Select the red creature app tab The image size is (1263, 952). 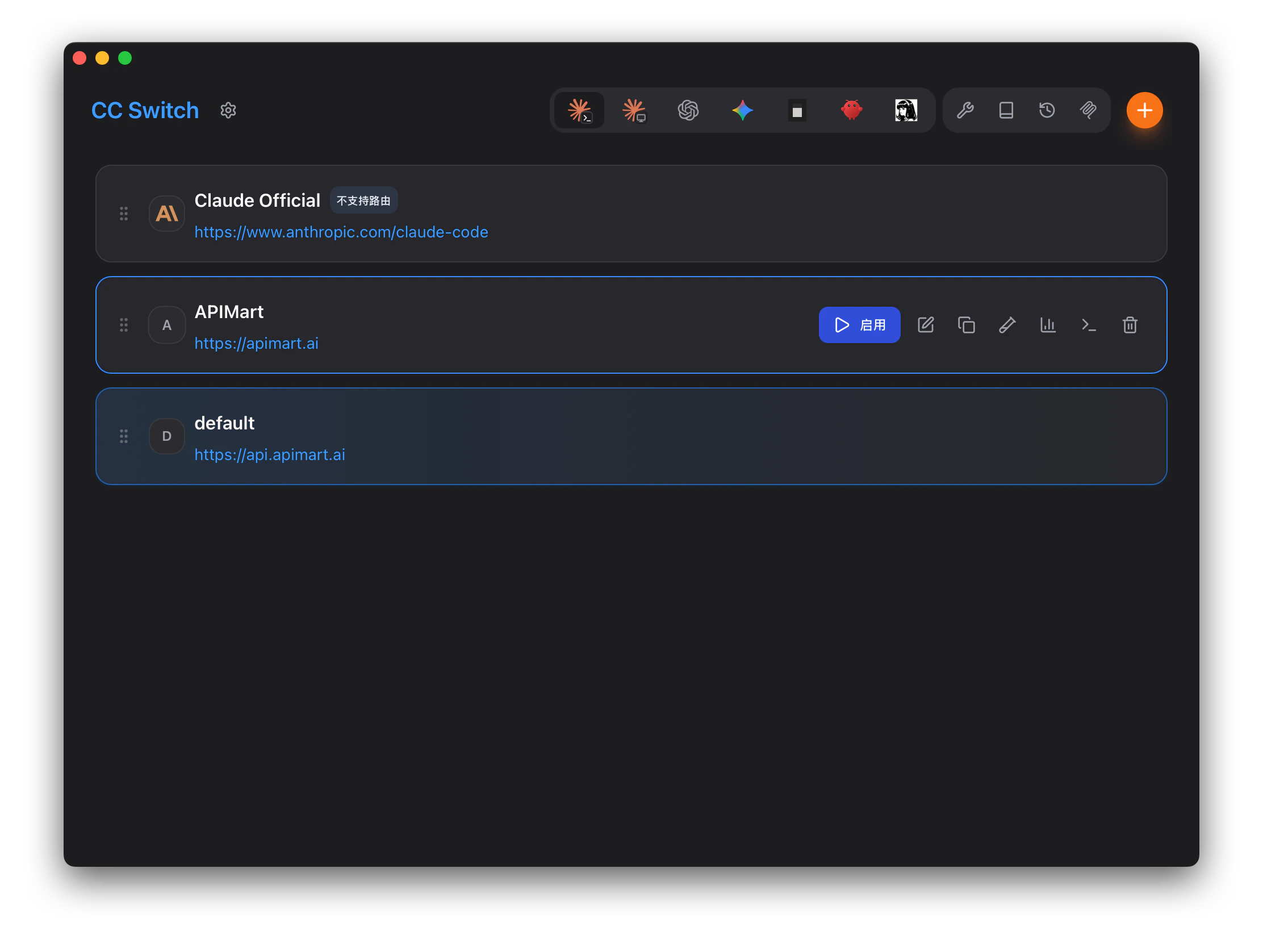click(851, 110)
